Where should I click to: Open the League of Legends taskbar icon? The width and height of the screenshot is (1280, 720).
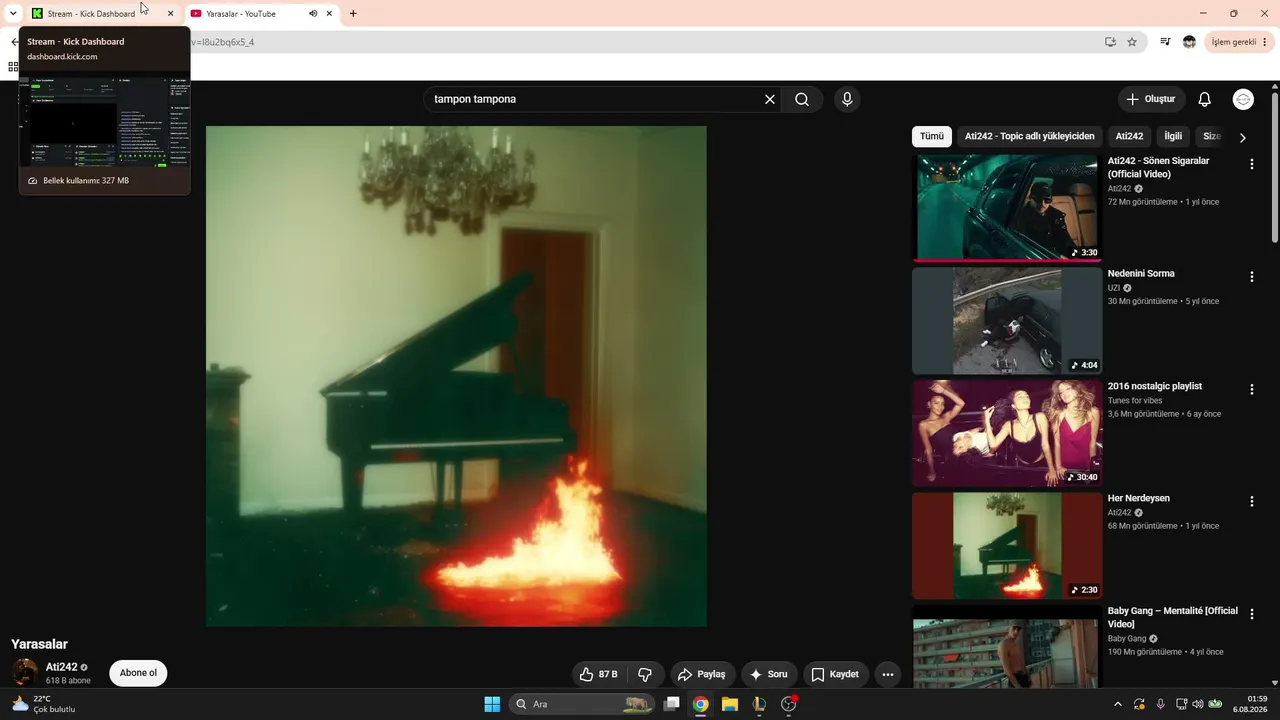pyautogui.click(x=759, y=704)
